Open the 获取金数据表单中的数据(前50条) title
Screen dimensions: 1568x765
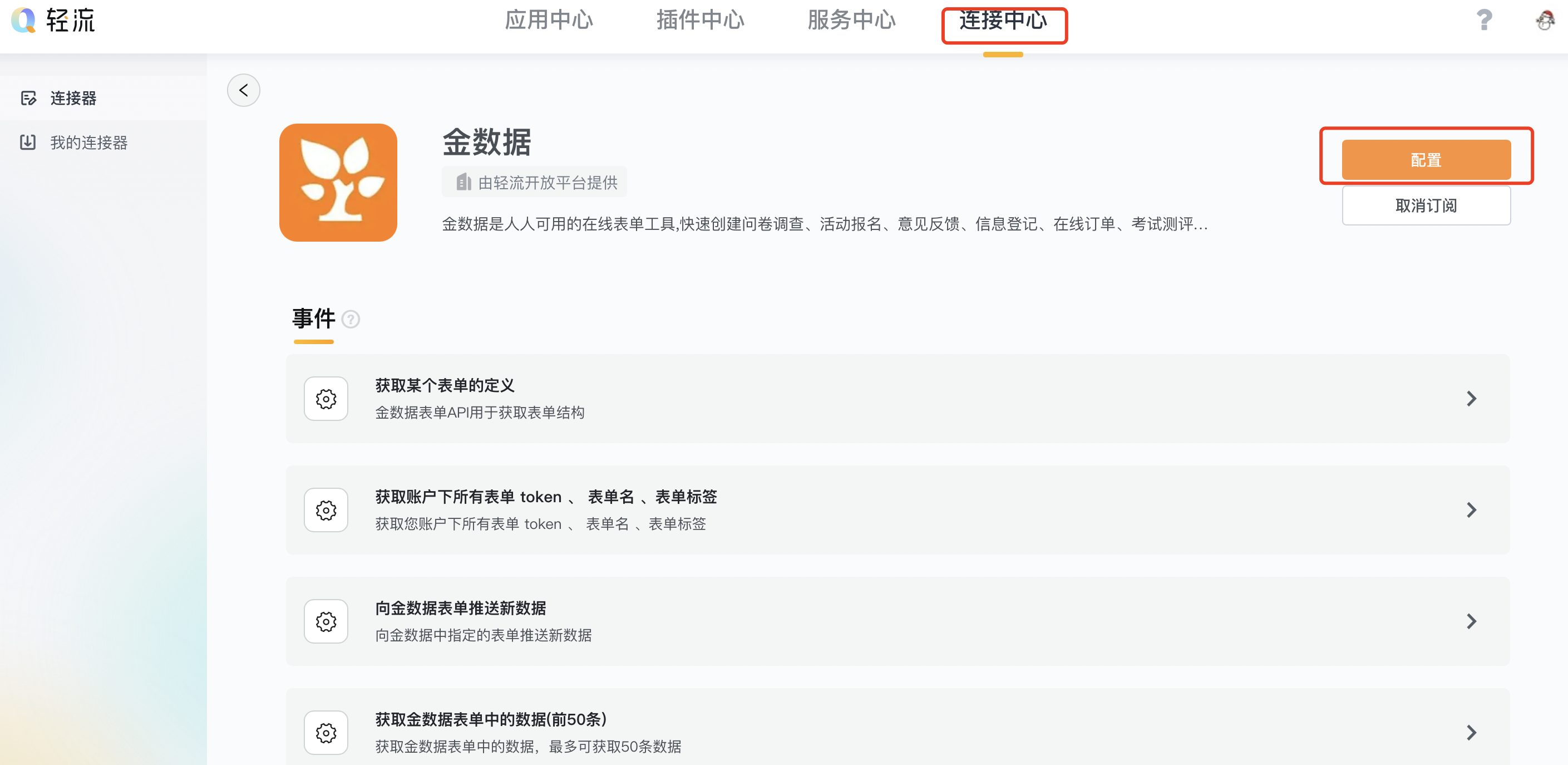coord(491,719)
